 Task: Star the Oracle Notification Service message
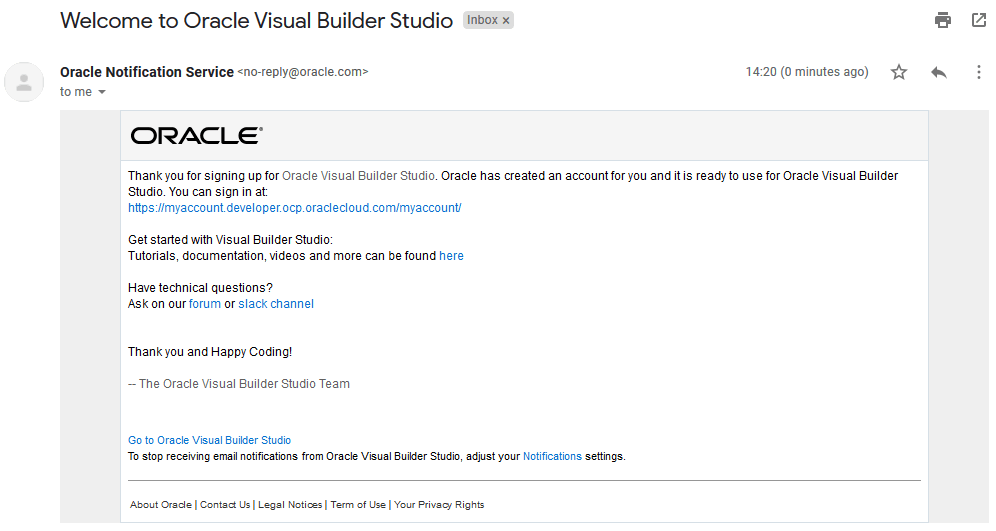pos(898,72)
